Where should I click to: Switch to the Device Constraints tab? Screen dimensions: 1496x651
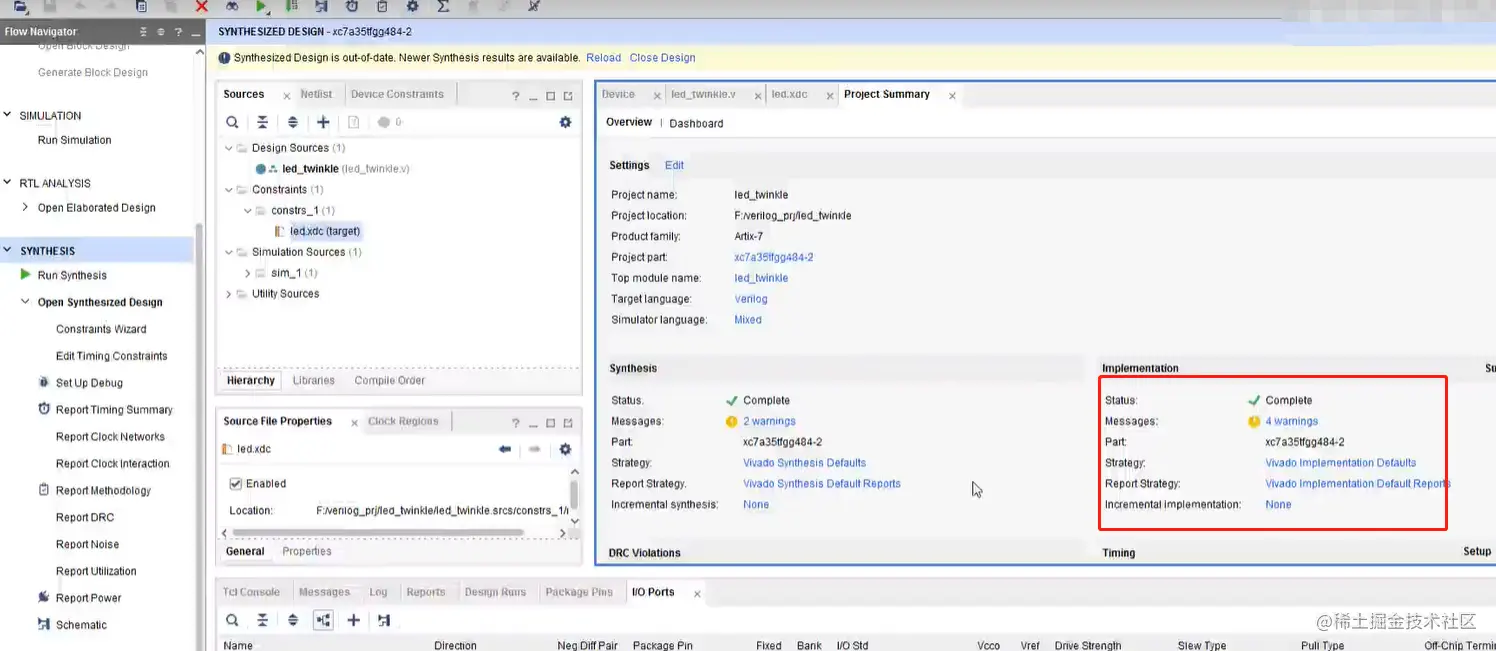click(x=397, y=94)
